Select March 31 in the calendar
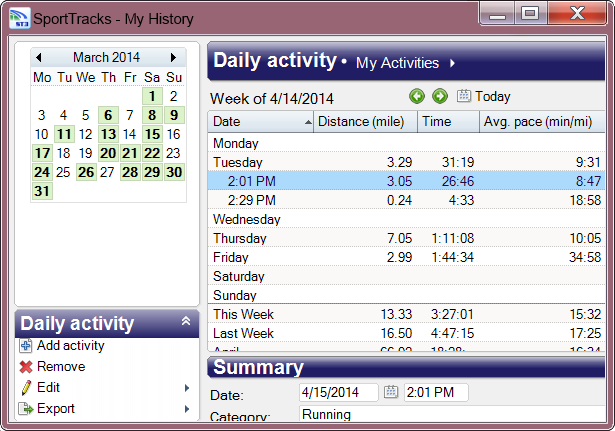 [x=42, y=191]
